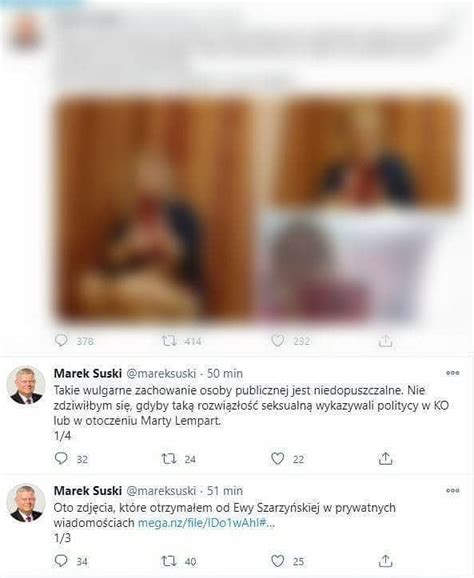The height and width of the screenshot is (578, 474).
Task: Share the 51 min Marek Suski tweet
Action: click(385, 561)
